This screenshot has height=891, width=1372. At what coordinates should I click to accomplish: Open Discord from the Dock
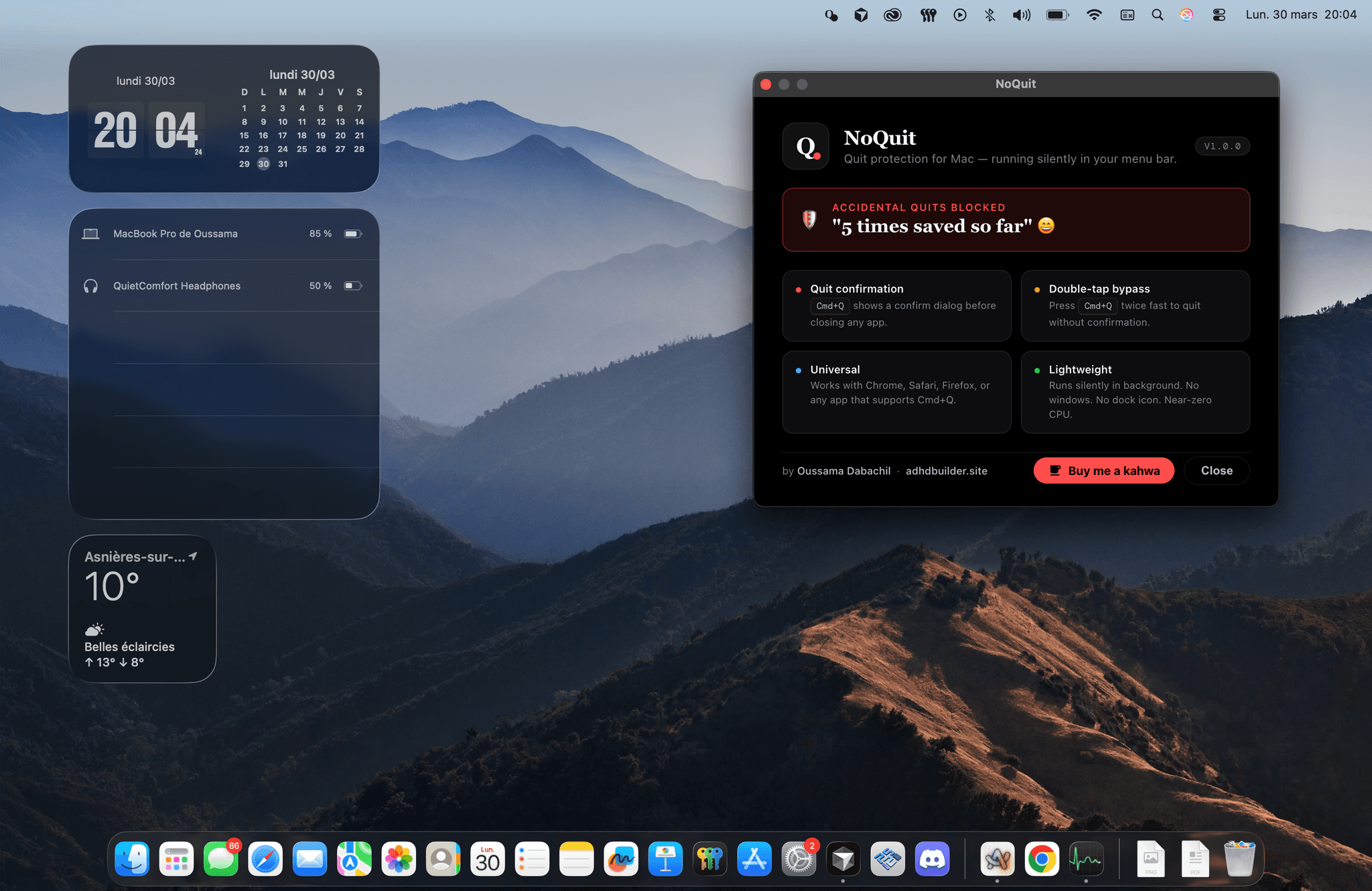932,858
